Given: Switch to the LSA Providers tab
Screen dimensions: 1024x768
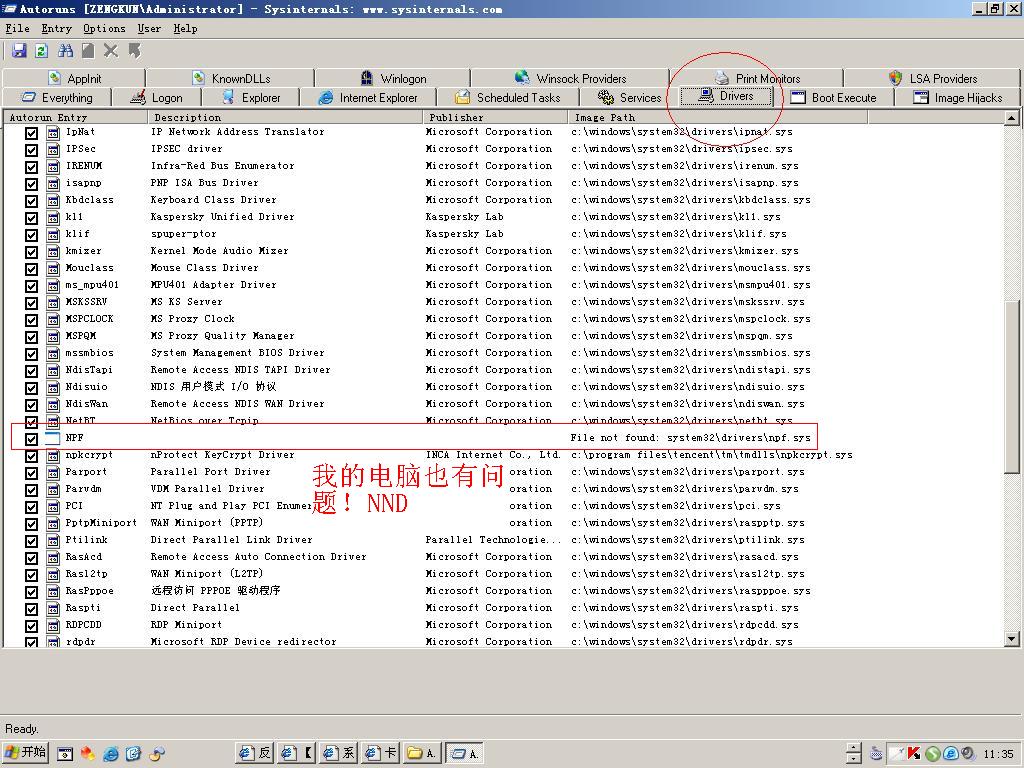Looking at the screenshot, I should pos(933,78).
